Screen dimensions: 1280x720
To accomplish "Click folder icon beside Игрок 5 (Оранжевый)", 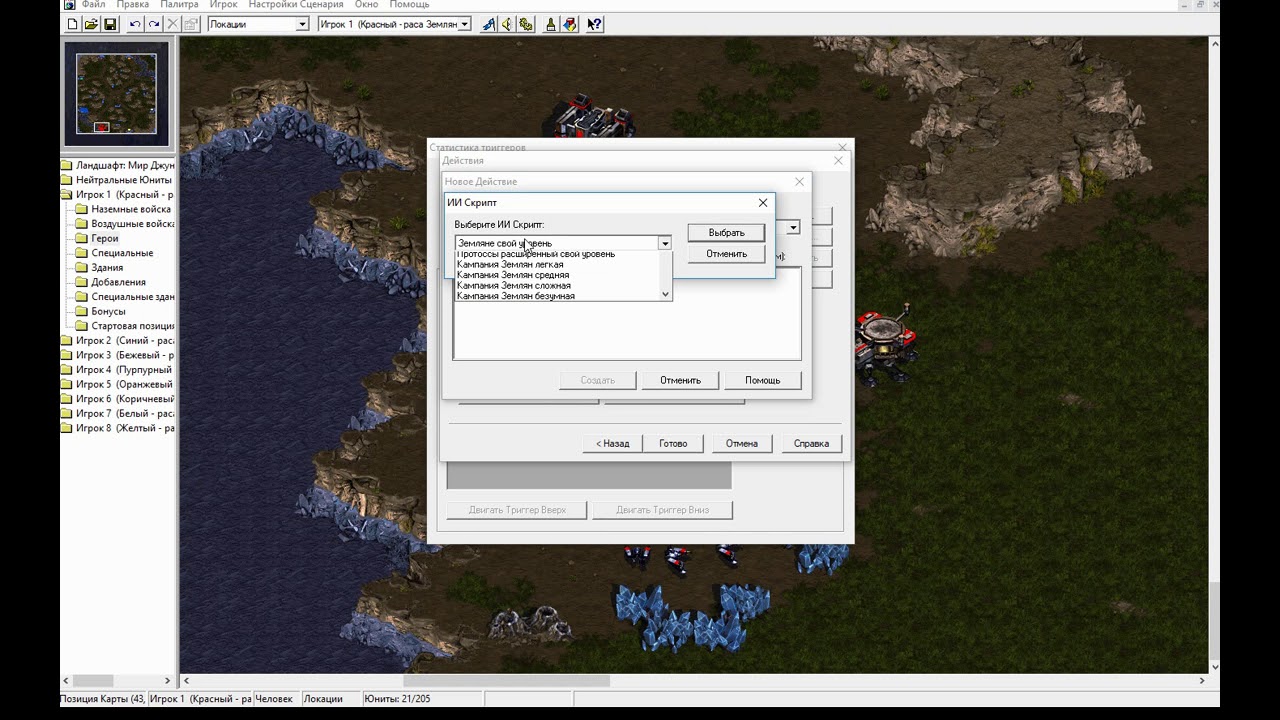I will point(67,384).
